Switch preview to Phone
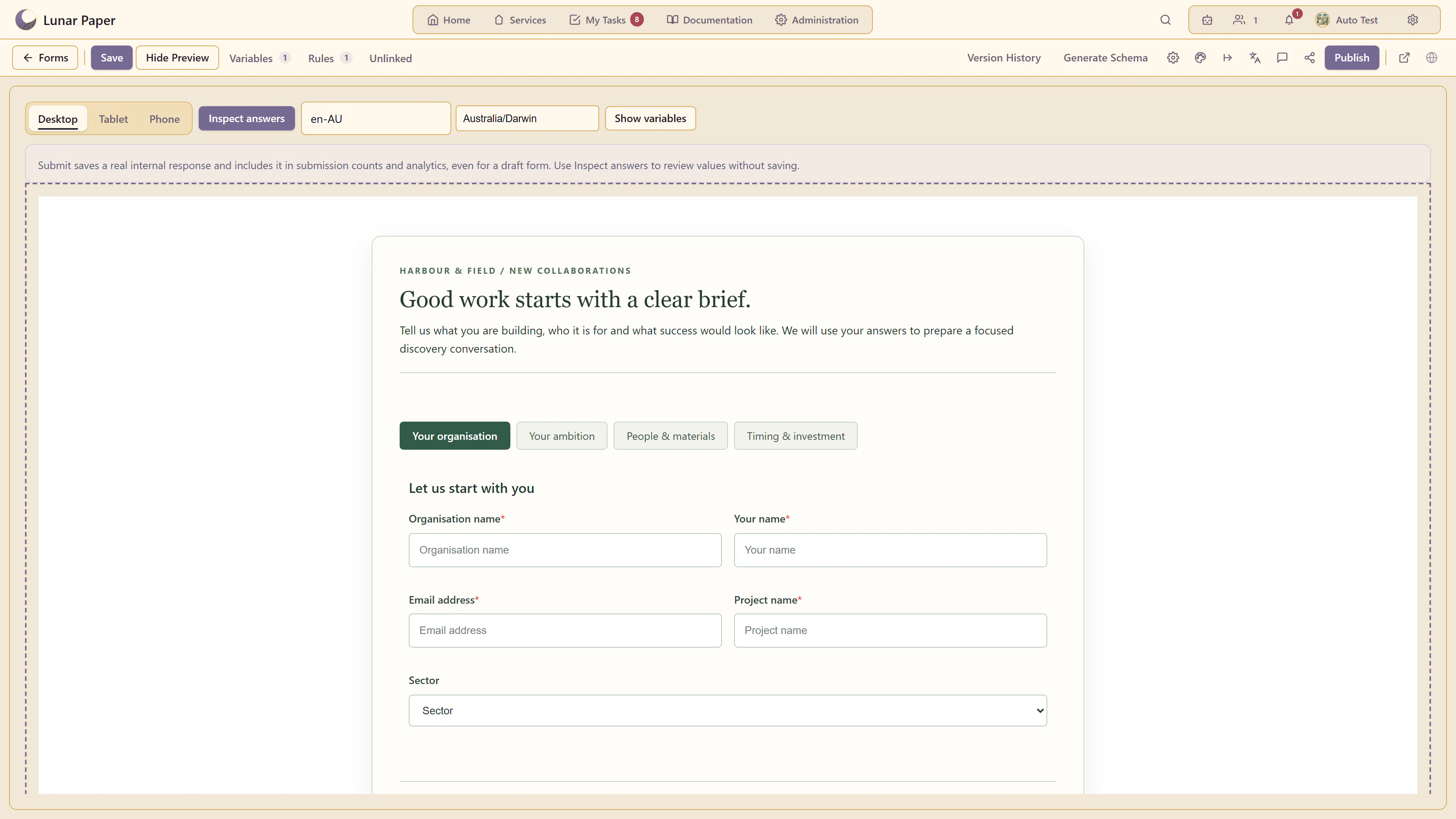 [x=165, y=119]
